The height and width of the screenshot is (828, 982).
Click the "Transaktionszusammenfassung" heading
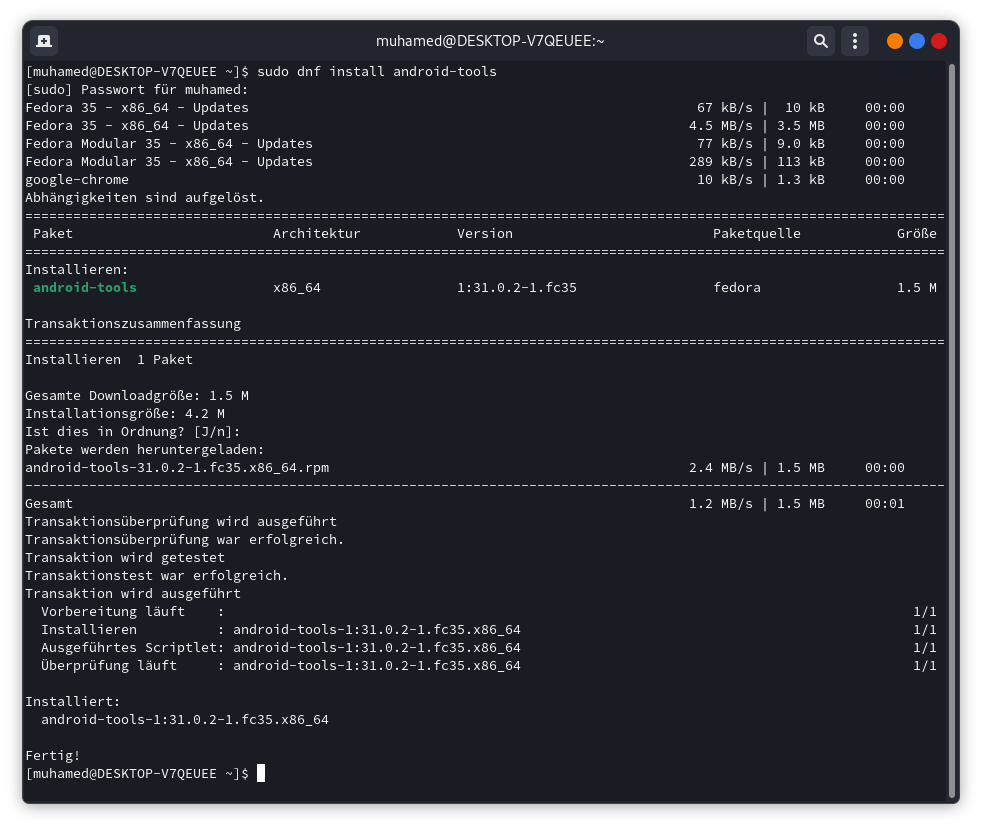[133, 324]
